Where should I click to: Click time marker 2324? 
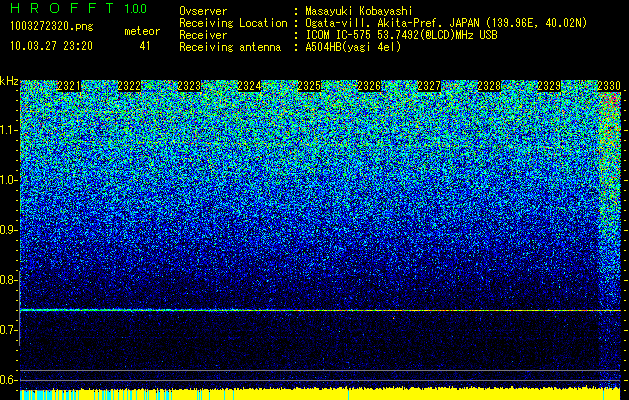pos(250,86)
